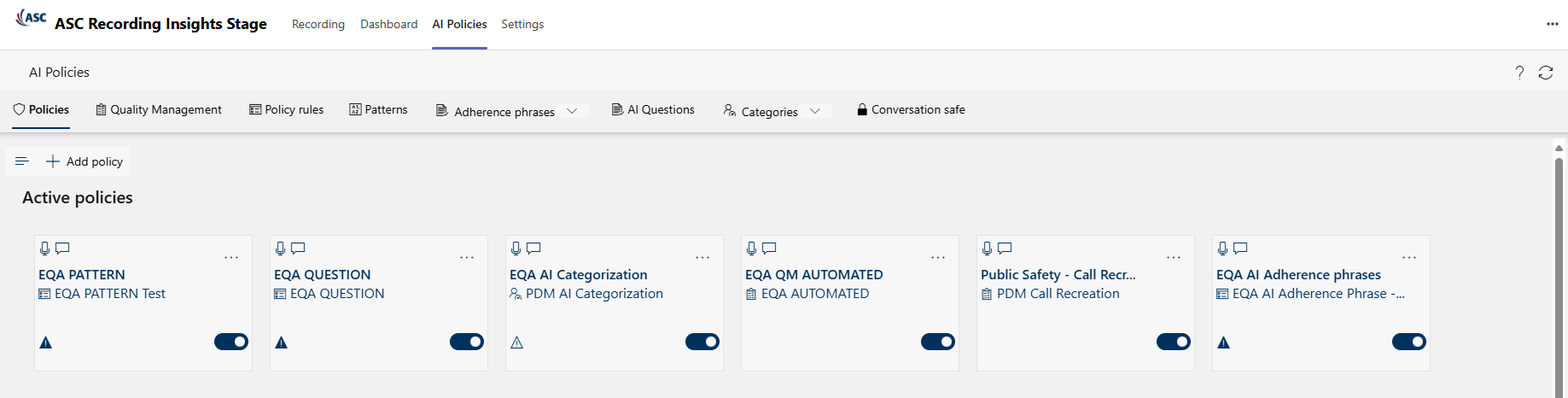
Task: Click clipboard icon next to PDM Call Recreation
Action: pyautogui.click(x=987, y=294)
